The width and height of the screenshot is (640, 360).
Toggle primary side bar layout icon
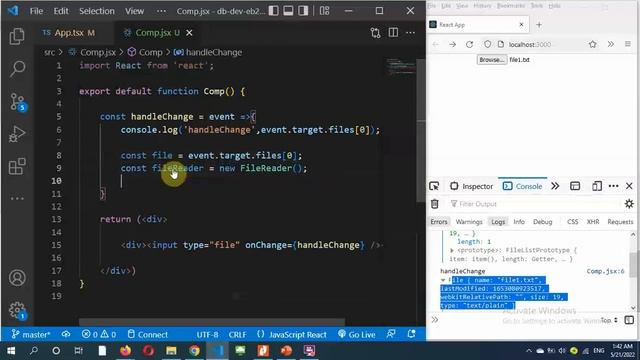click(273, 11)
